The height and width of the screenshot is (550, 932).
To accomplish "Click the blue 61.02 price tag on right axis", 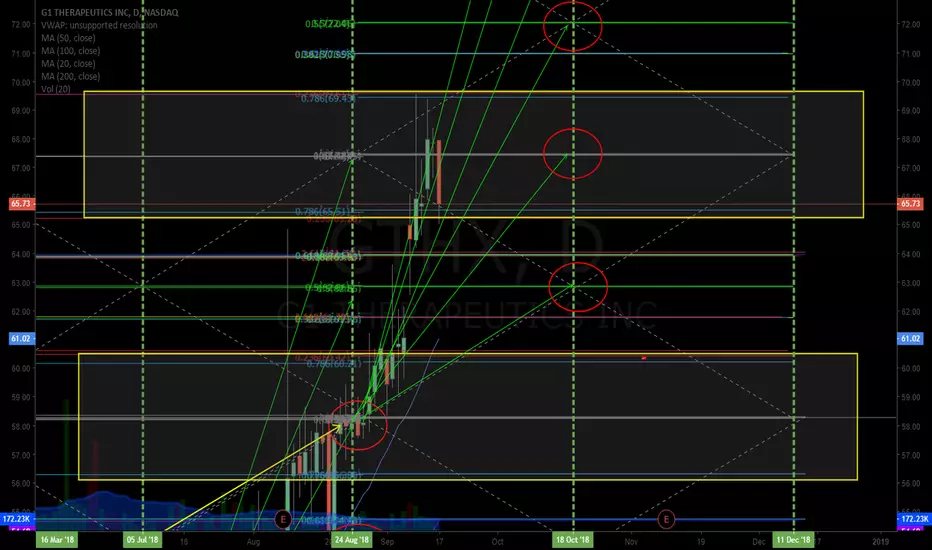I will tap(910, 338).
